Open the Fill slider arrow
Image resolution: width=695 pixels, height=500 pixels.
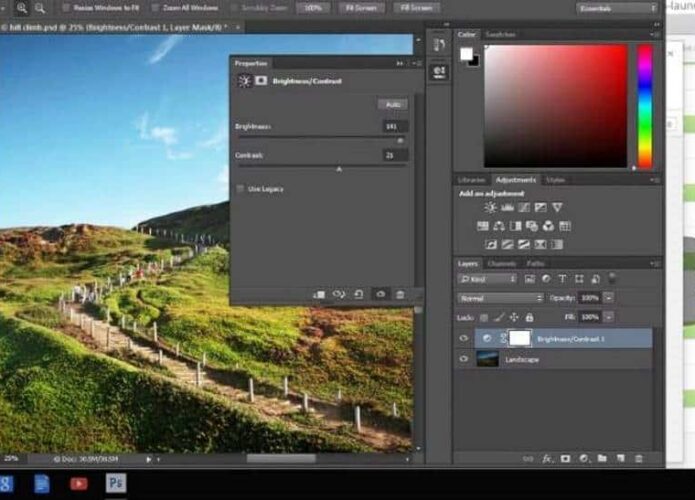coord(609,317)
